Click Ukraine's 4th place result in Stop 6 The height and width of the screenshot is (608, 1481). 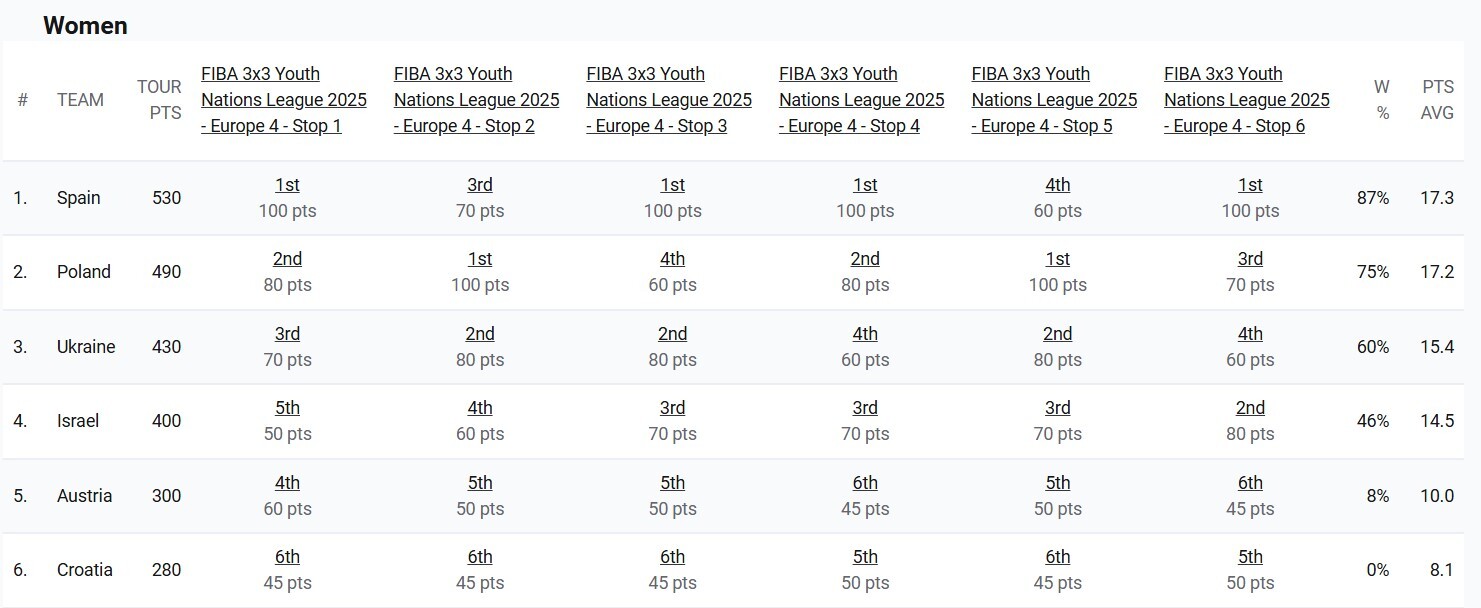coord(1250,334)
